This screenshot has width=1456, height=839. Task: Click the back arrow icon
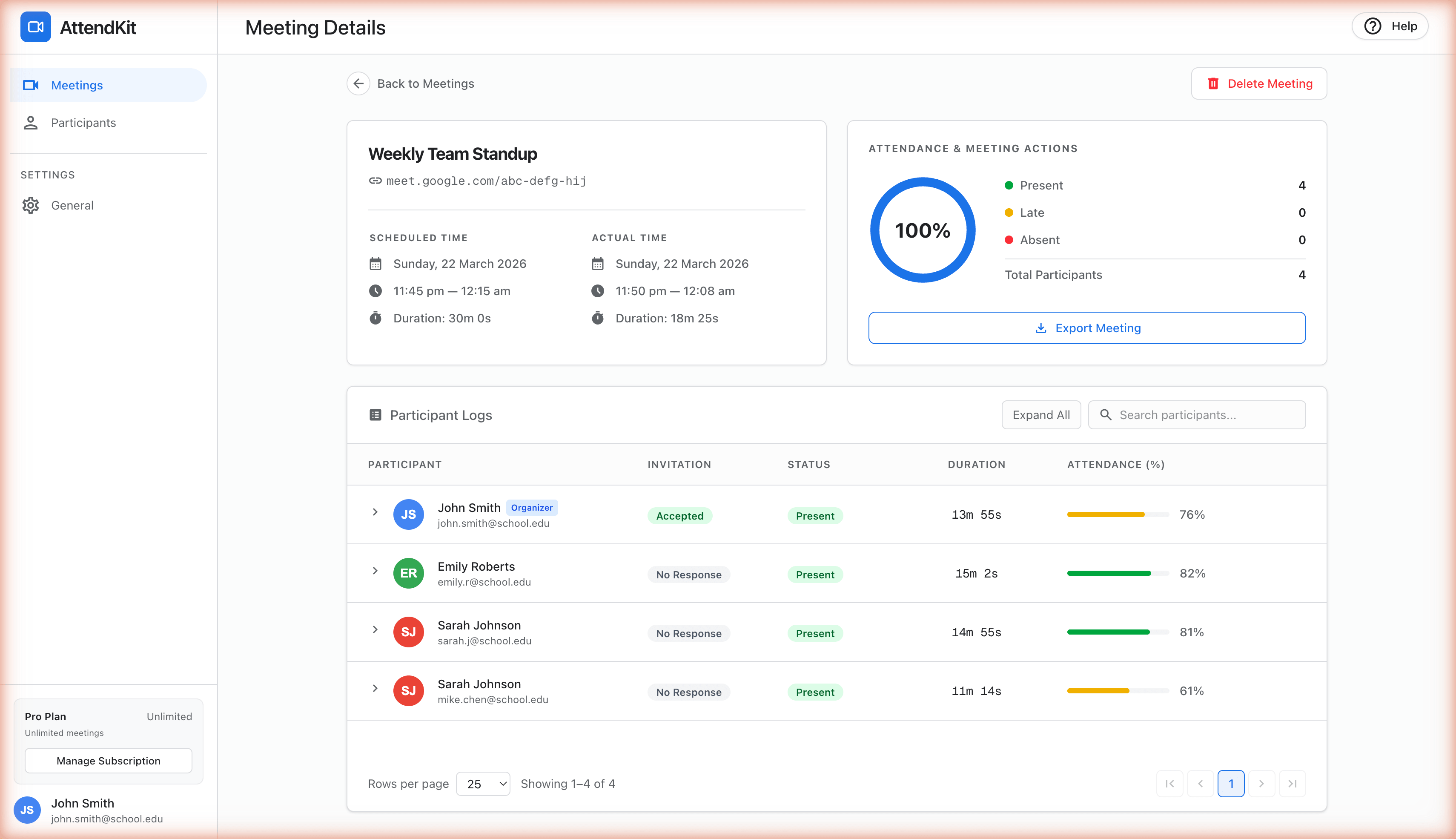point(358,83)
